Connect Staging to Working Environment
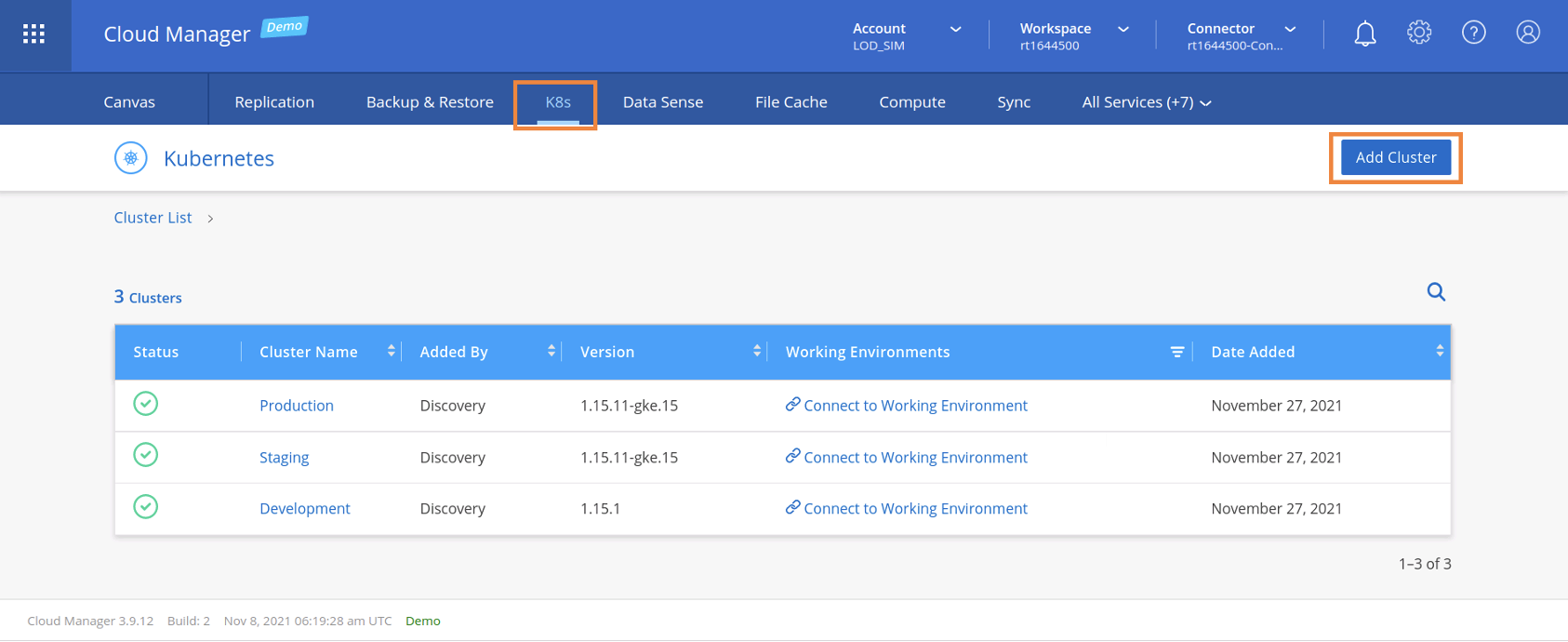This screenshot has width=1568, height=642. 907,458
